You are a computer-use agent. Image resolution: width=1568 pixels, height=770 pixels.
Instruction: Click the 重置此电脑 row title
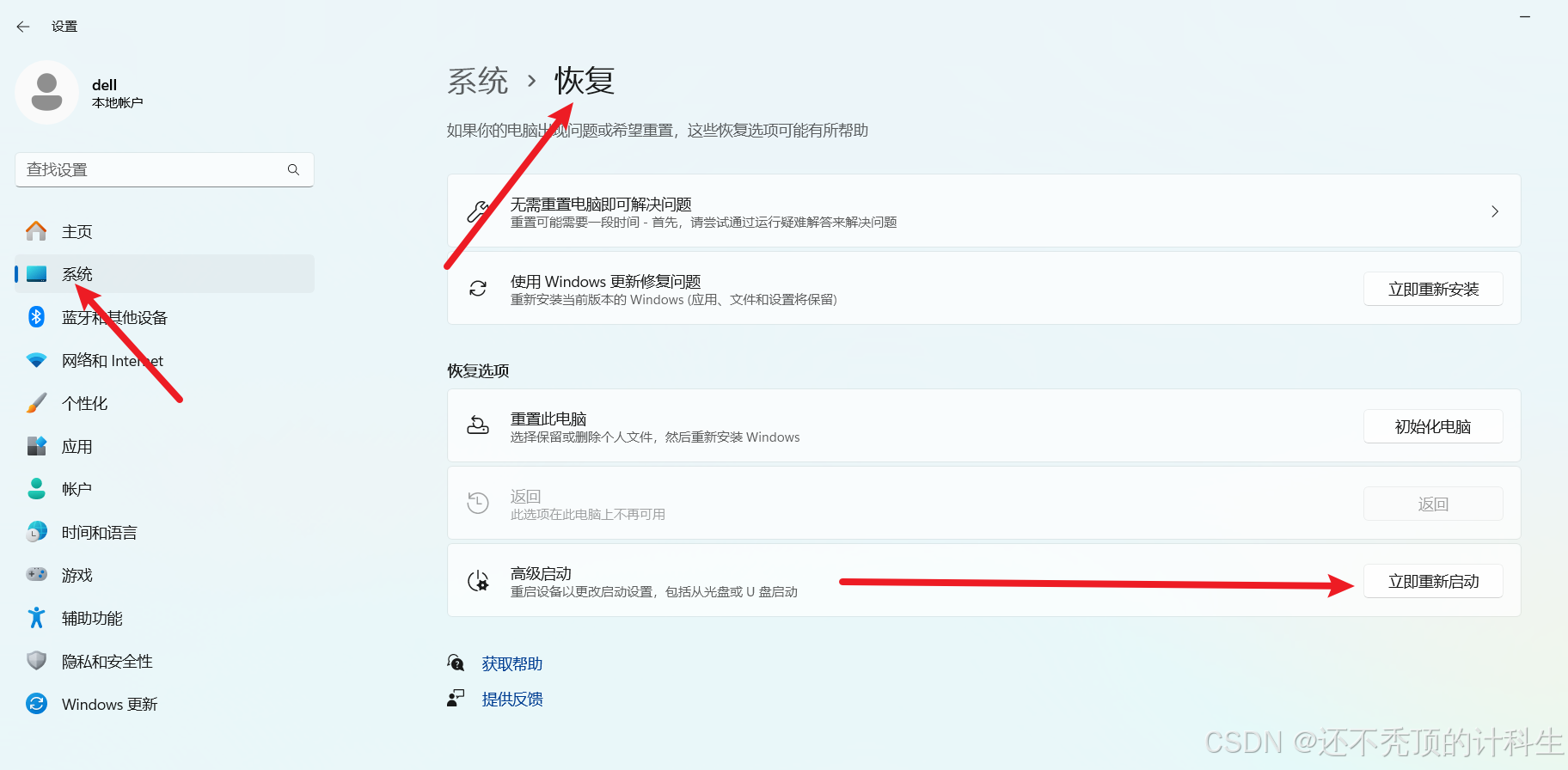point(548,419)
